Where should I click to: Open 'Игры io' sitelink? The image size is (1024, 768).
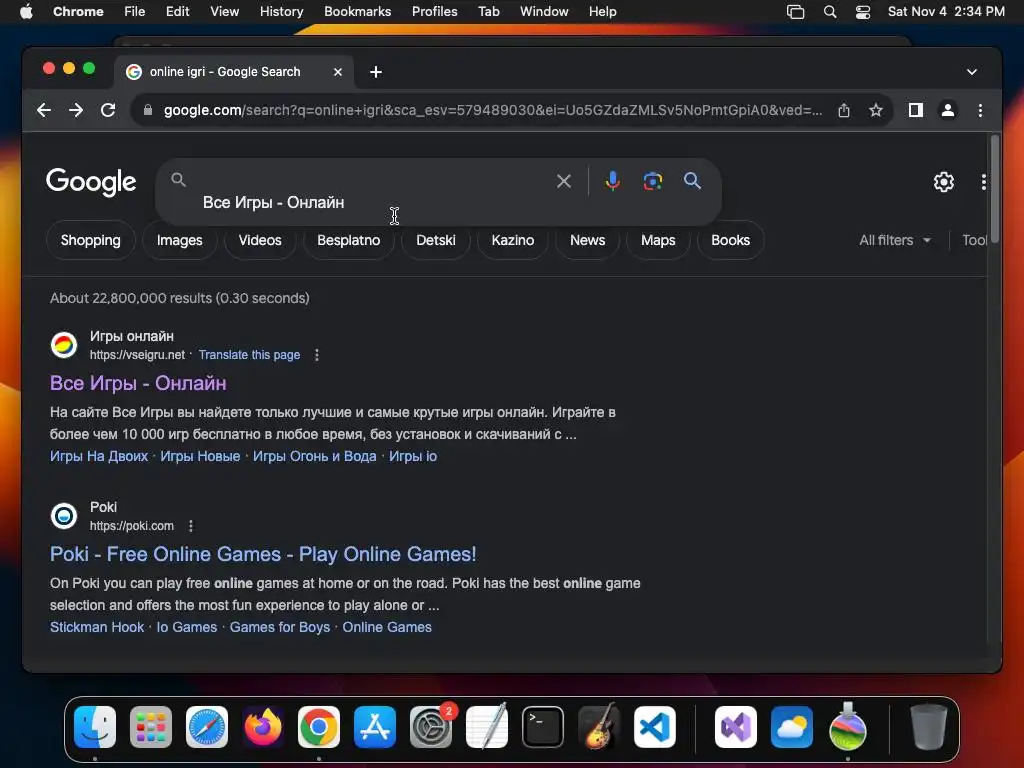[413, 456]
